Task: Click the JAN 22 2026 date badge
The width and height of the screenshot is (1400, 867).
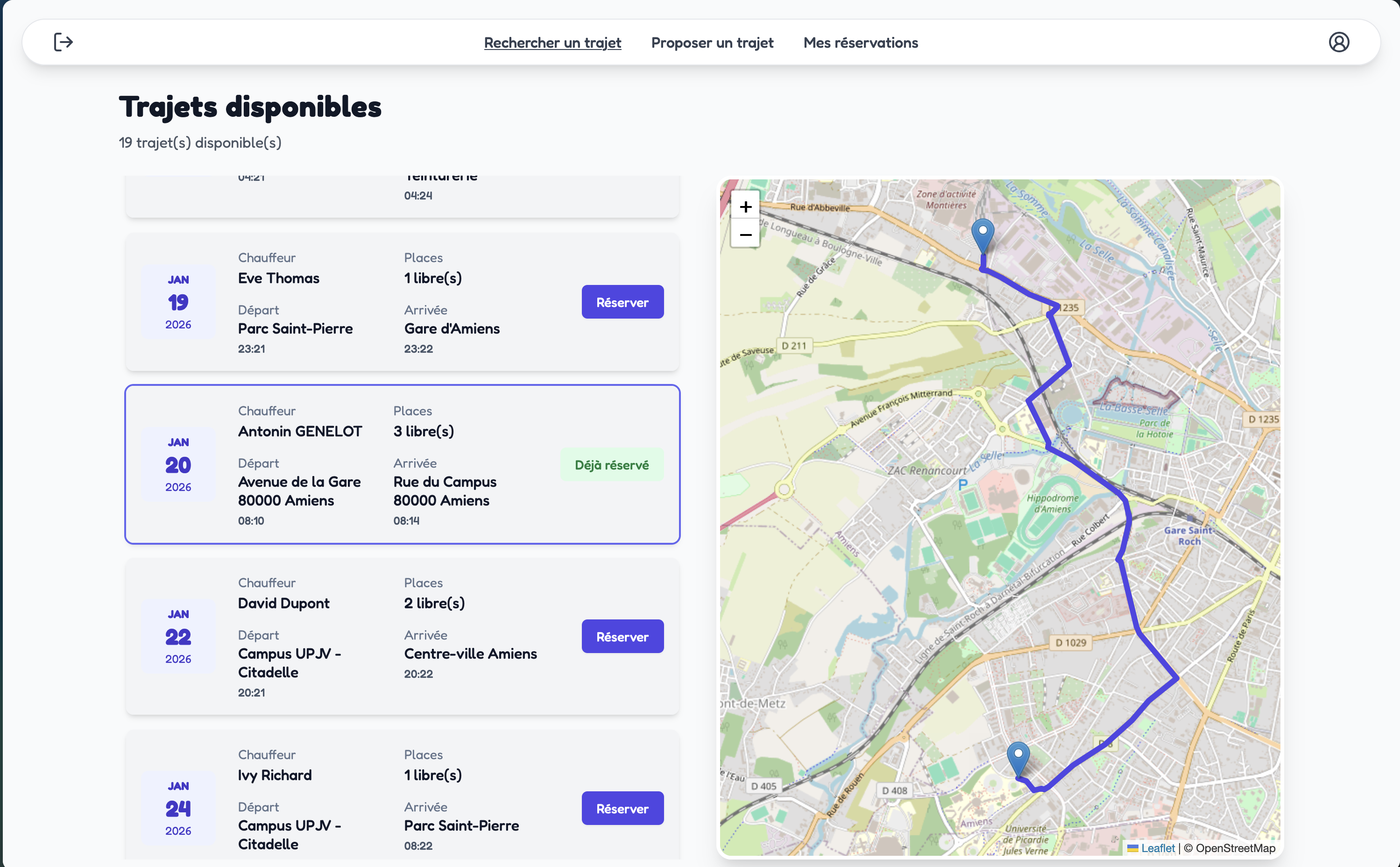Action: click(178, 637)
